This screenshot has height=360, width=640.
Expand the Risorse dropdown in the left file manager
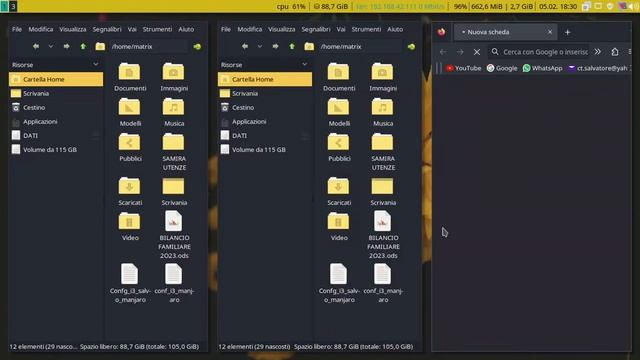[x=96, y=64]
